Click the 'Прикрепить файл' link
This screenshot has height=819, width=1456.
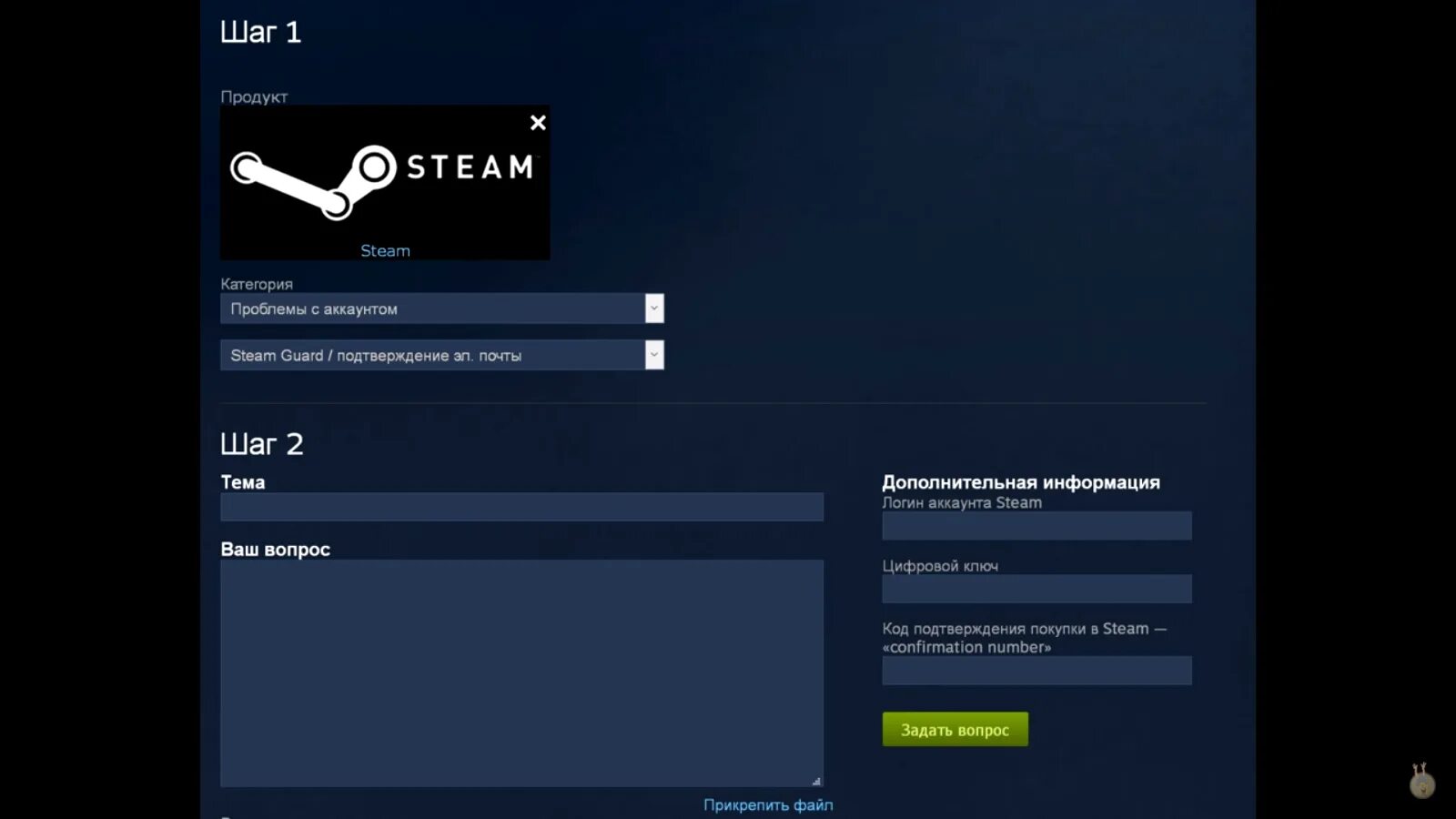point(768,805)
